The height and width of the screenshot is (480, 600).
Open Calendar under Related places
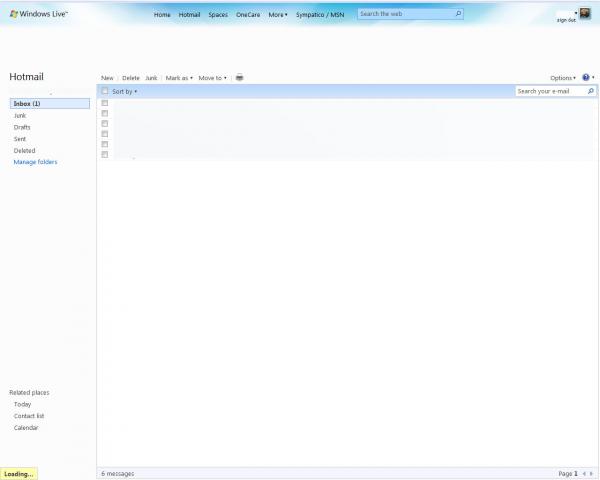[x=26, y=428]
